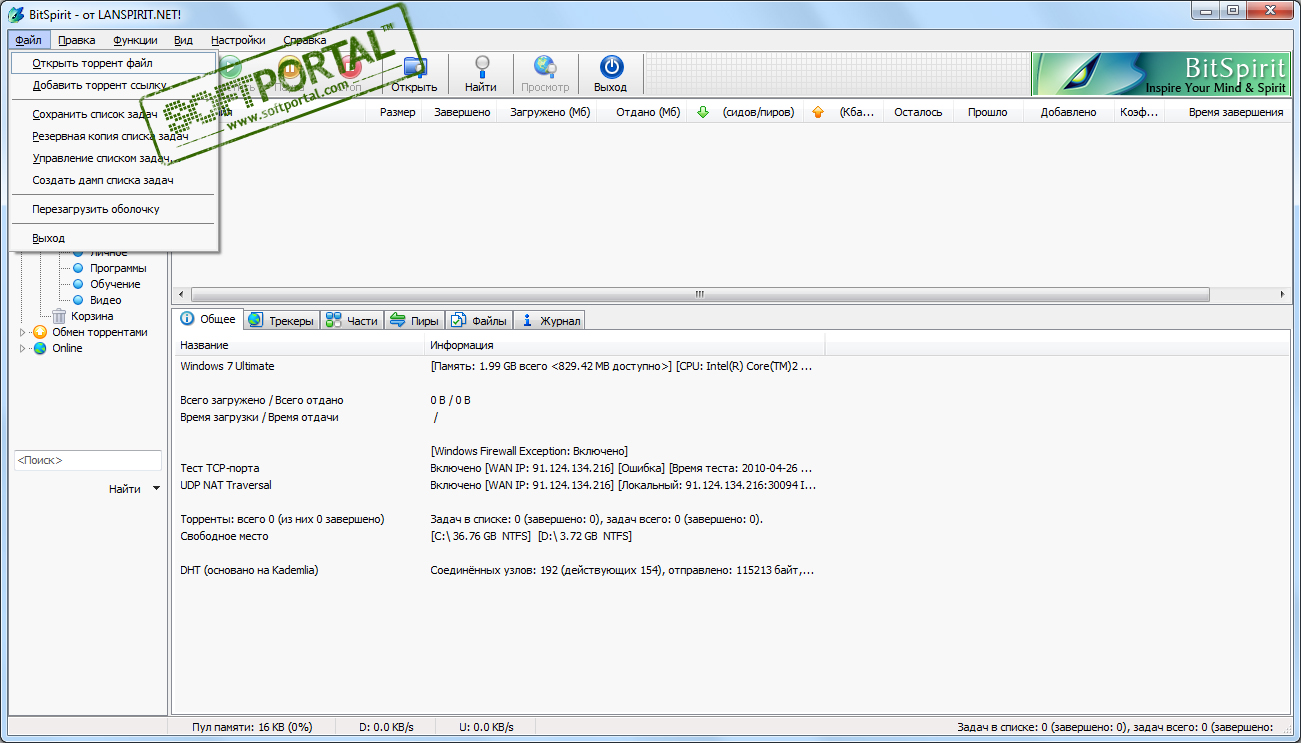Select the Корзина trash bin icon
This screenshot has width=1301, height=743.
pyautogui.click(x=59, y=316)
